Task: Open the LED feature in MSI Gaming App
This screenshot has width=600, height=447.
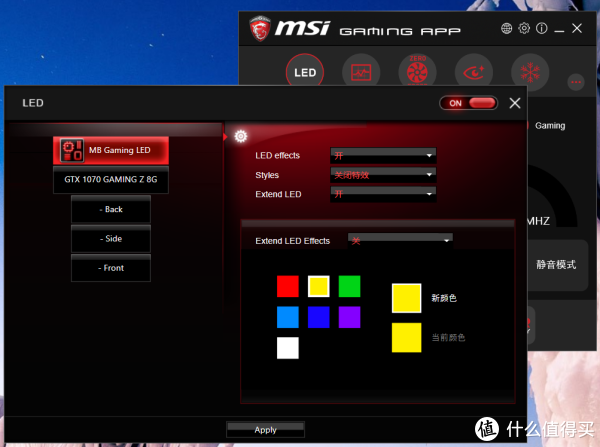Action: (305, 72)
